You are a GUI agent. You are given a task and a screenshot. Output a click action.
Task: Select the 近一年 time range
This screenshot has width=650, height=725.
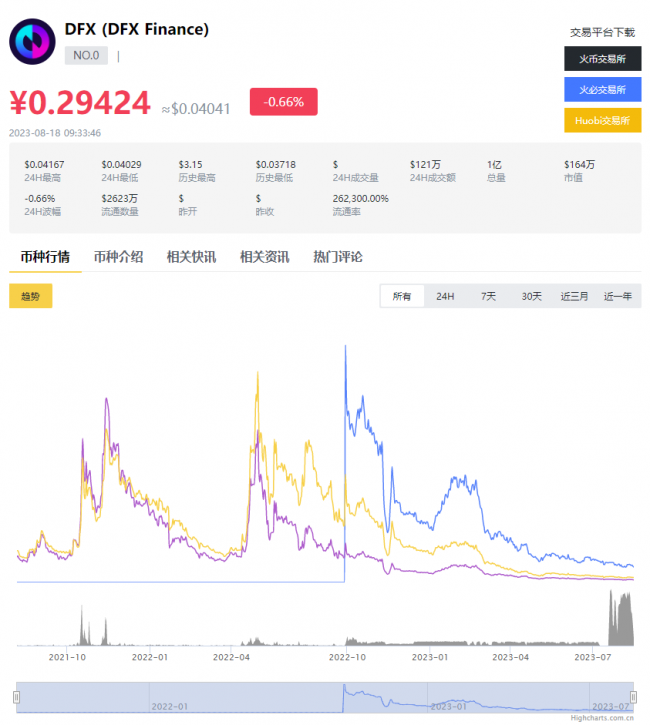618,296
